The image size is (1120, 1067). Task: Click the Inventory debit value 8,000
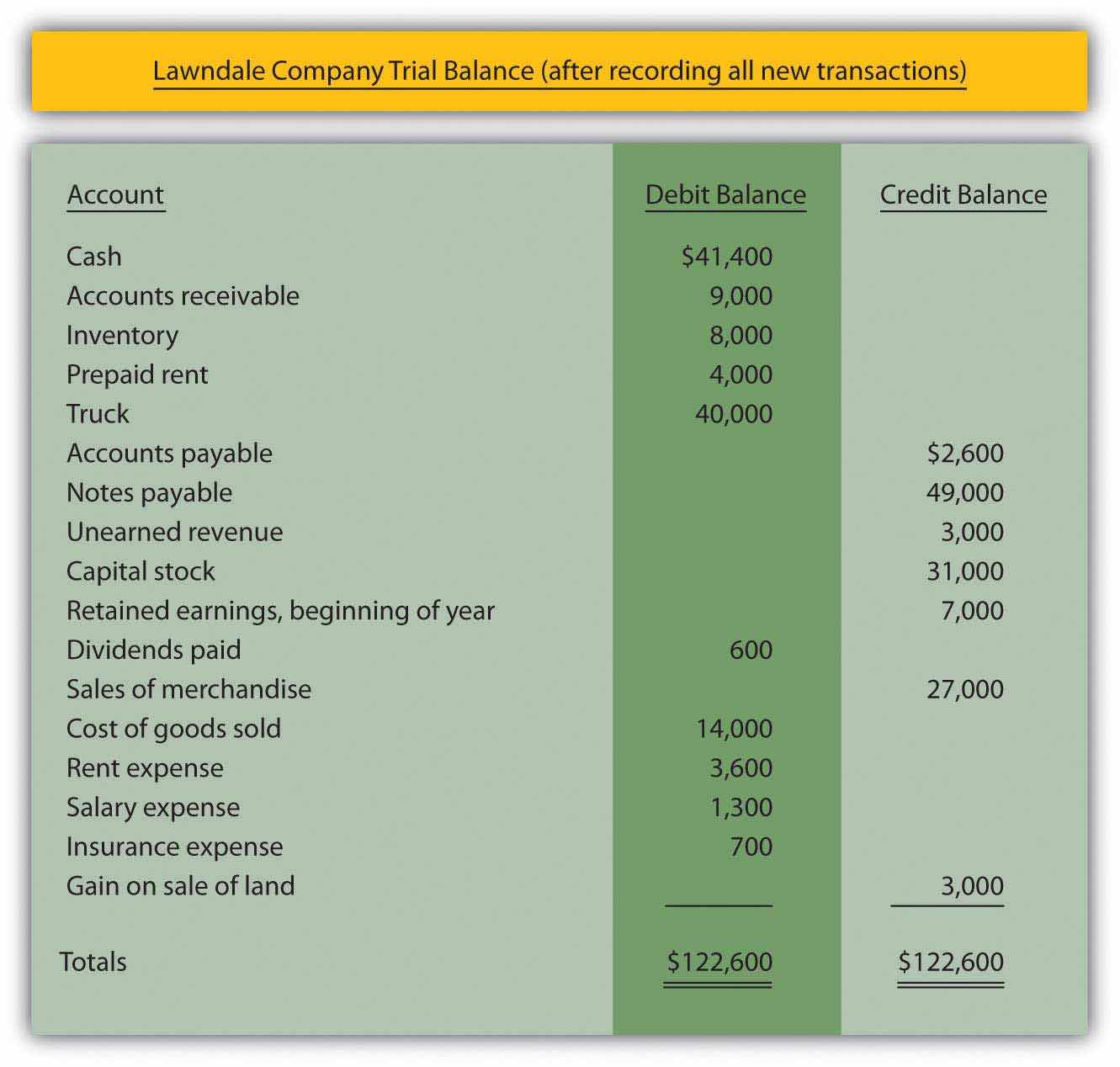tap(740, 335)
